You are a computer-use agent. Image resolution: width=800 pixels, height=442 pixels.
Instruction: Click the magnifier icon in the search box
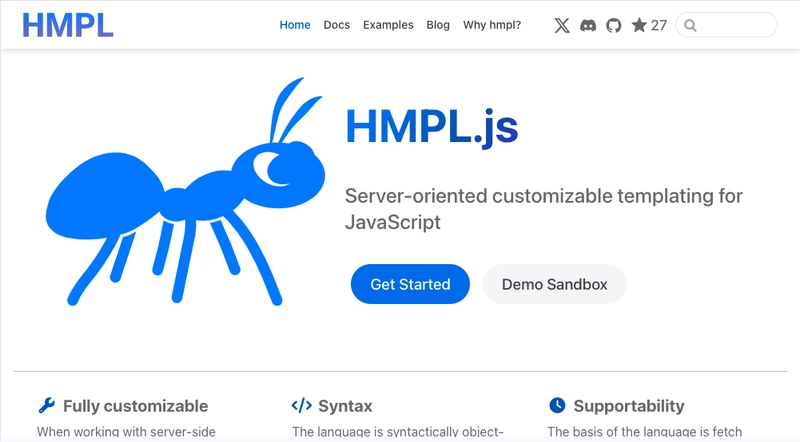[x=690, y=26]
